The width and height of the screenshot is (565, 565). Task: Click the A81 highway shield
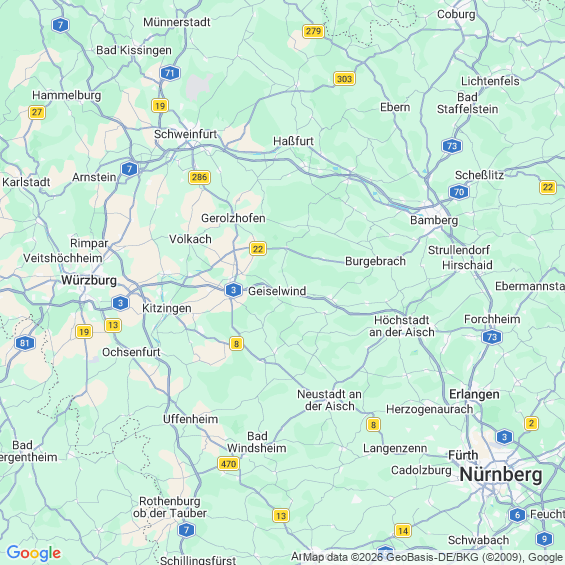[x=25, y=343]
